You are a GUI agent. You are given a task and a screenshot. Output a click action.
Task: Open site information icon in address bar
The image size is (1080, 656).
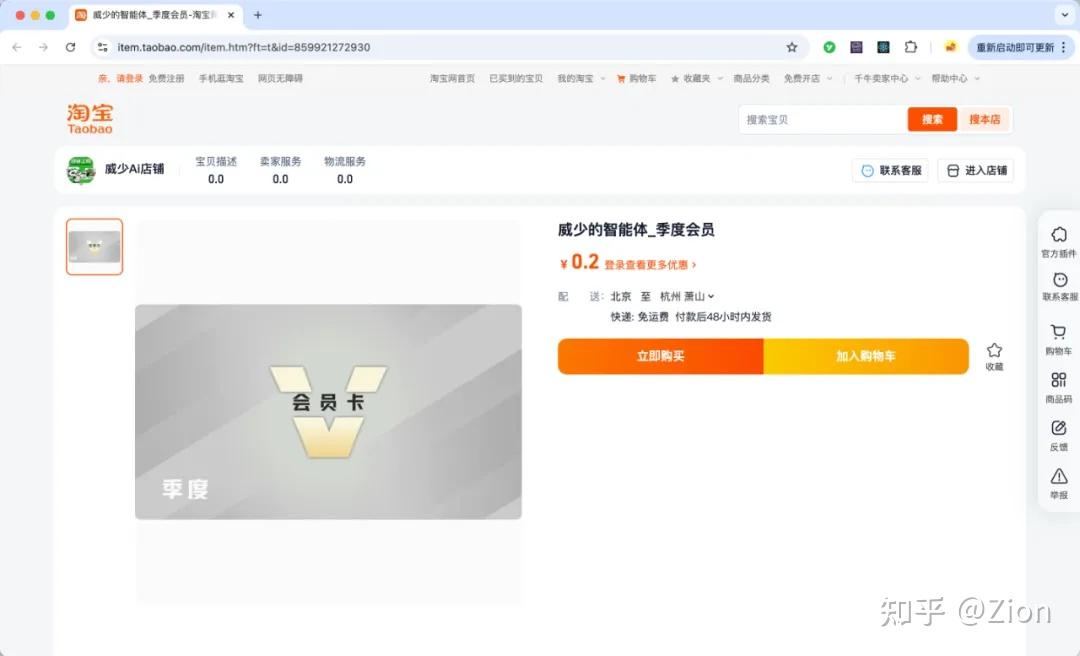103,48
